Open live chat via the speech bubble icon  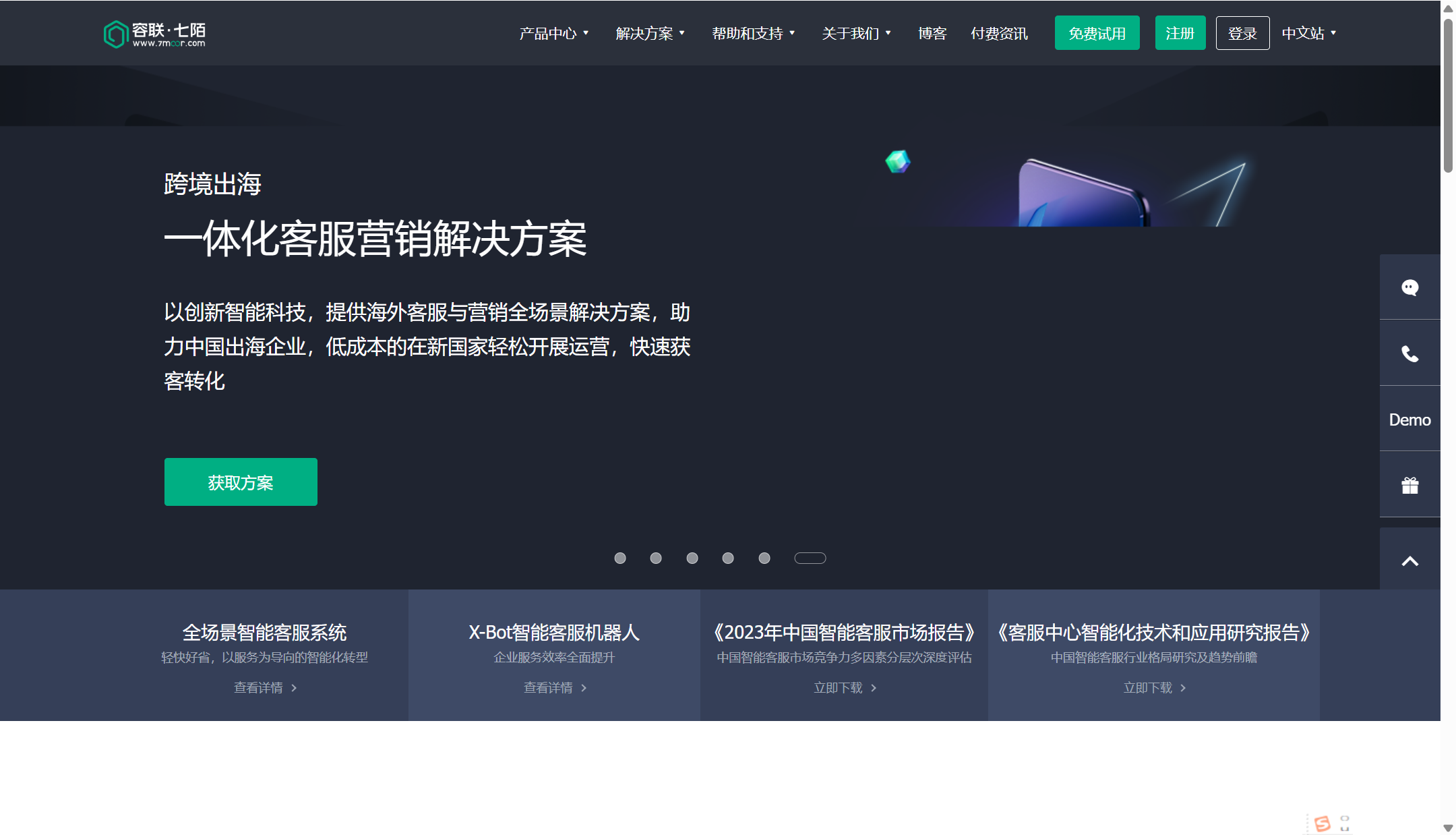point(1410,288)
